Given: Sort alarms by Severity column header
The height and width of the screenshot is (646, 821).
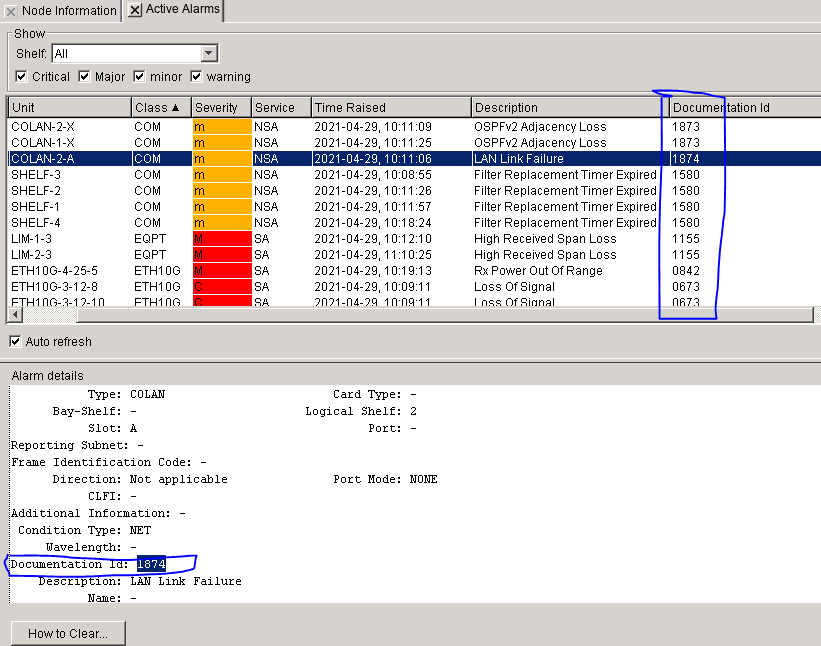Looking at the screenshot, I should [221, 107].
